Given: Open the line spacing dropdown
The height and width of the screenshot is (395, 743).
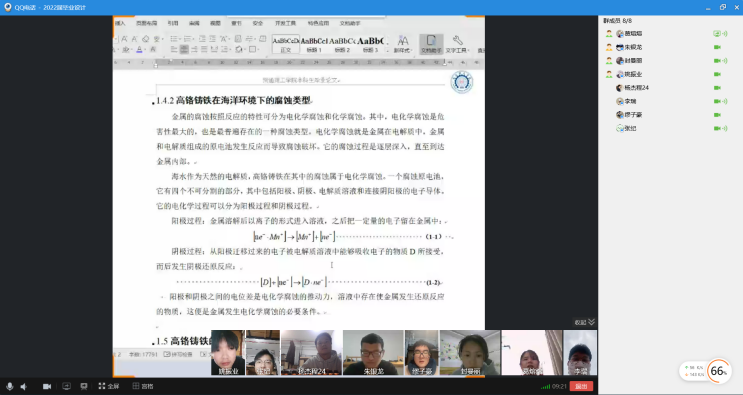Looking at the screenshot, I should 226,49.
